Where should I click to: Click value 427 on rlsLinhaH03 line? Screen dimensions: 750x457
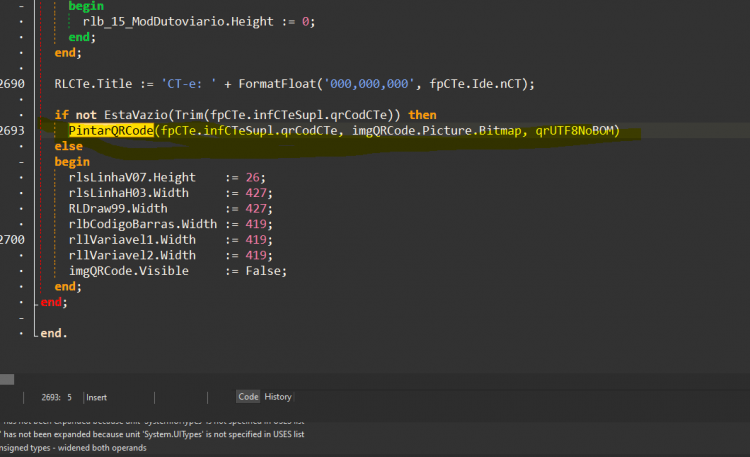point(256,193)
